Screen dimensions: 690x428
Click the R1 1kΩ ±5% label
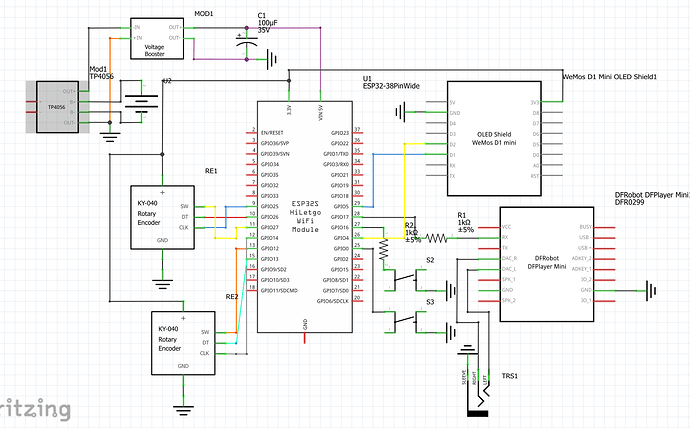pos(466,222)
